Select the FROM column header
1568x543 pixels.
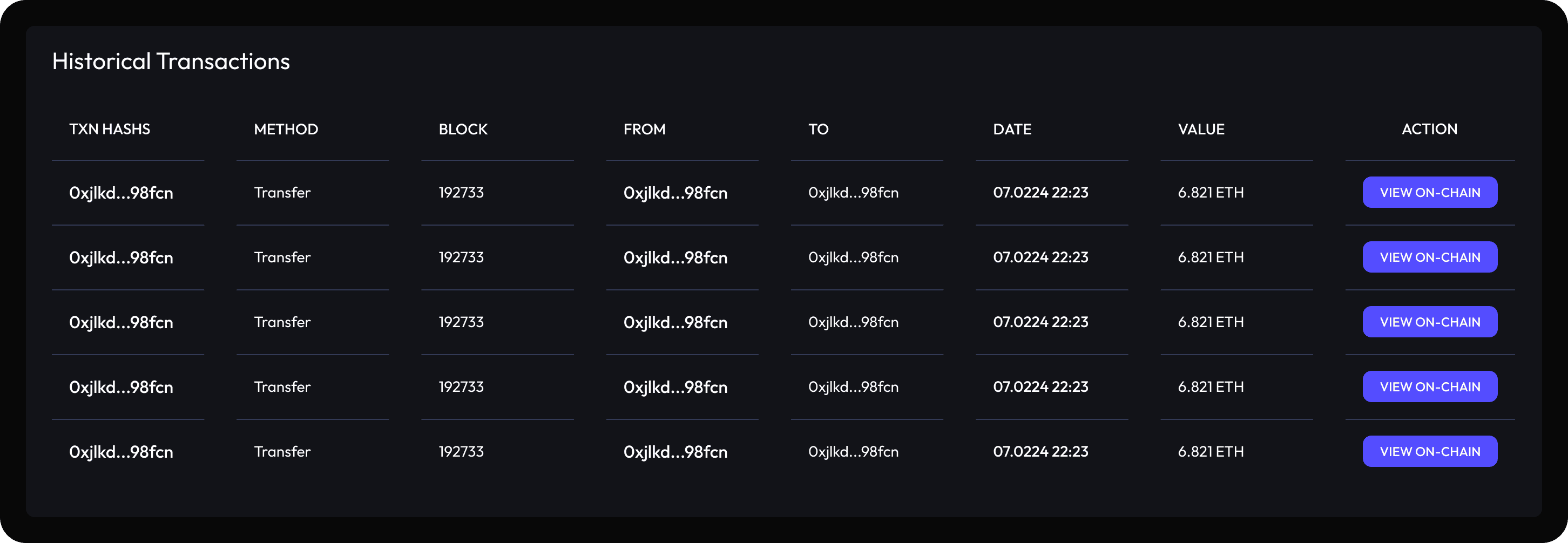[645, 129]
